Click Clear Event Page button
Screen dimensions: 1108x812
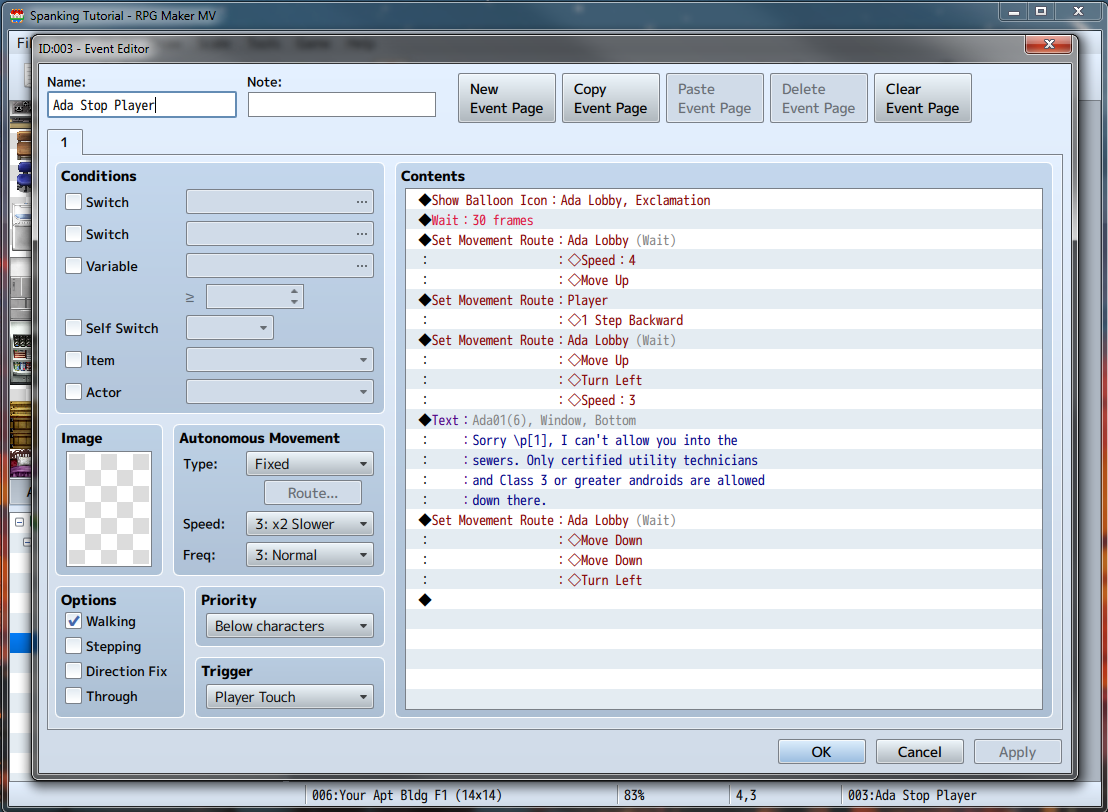click(922, 98)
